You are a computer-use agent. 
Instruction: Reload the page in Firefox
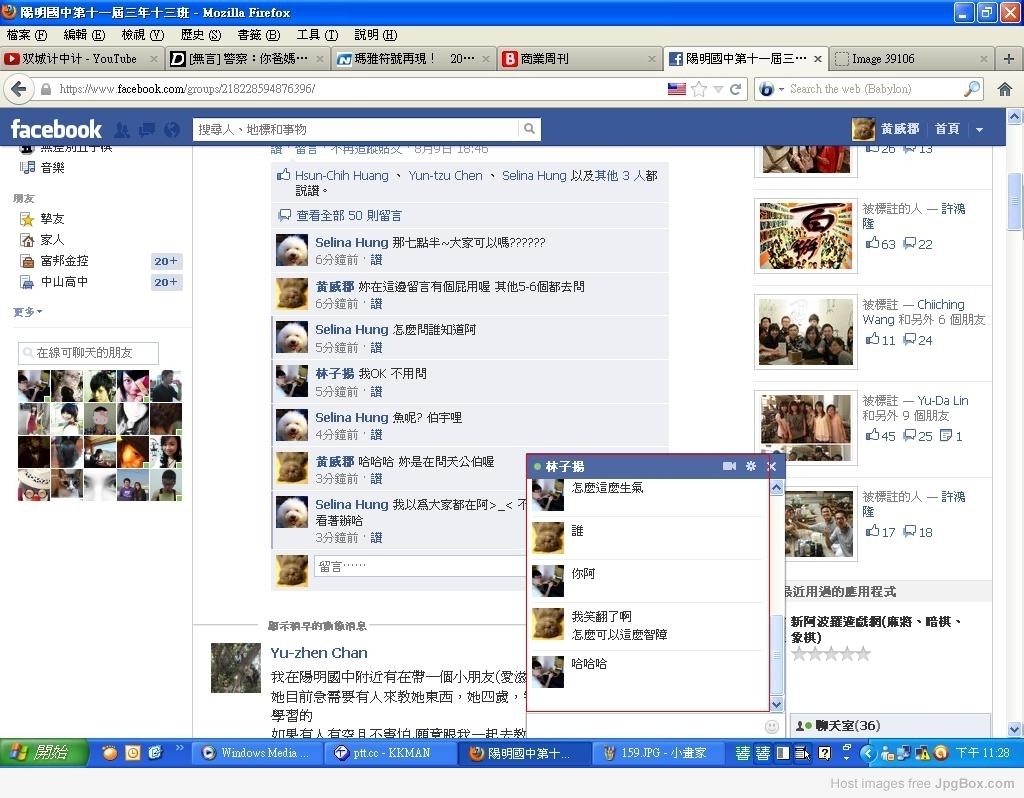point(736,89)
